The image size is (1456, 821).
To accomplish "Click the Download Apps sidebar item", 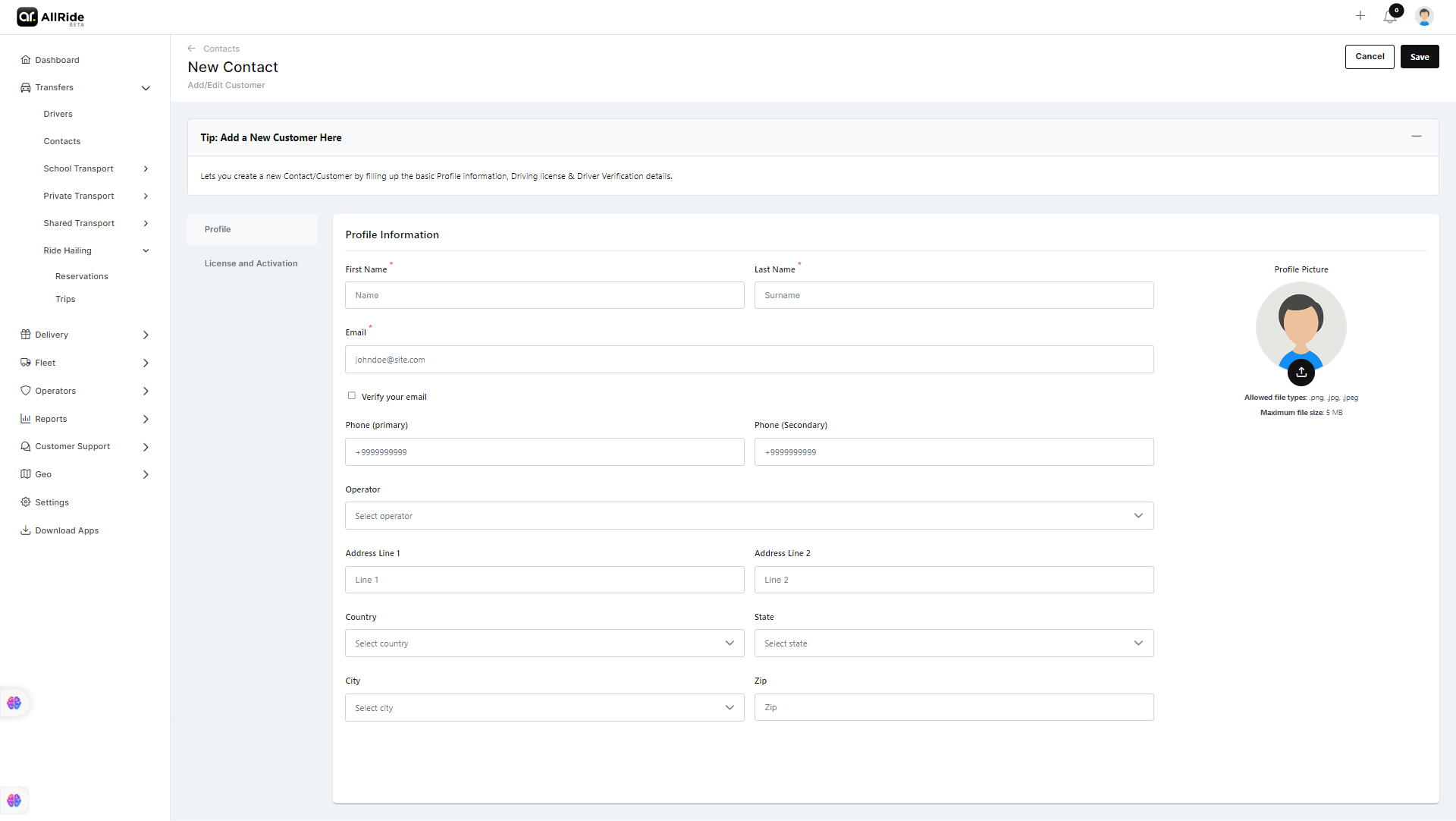I will point(67,530).
